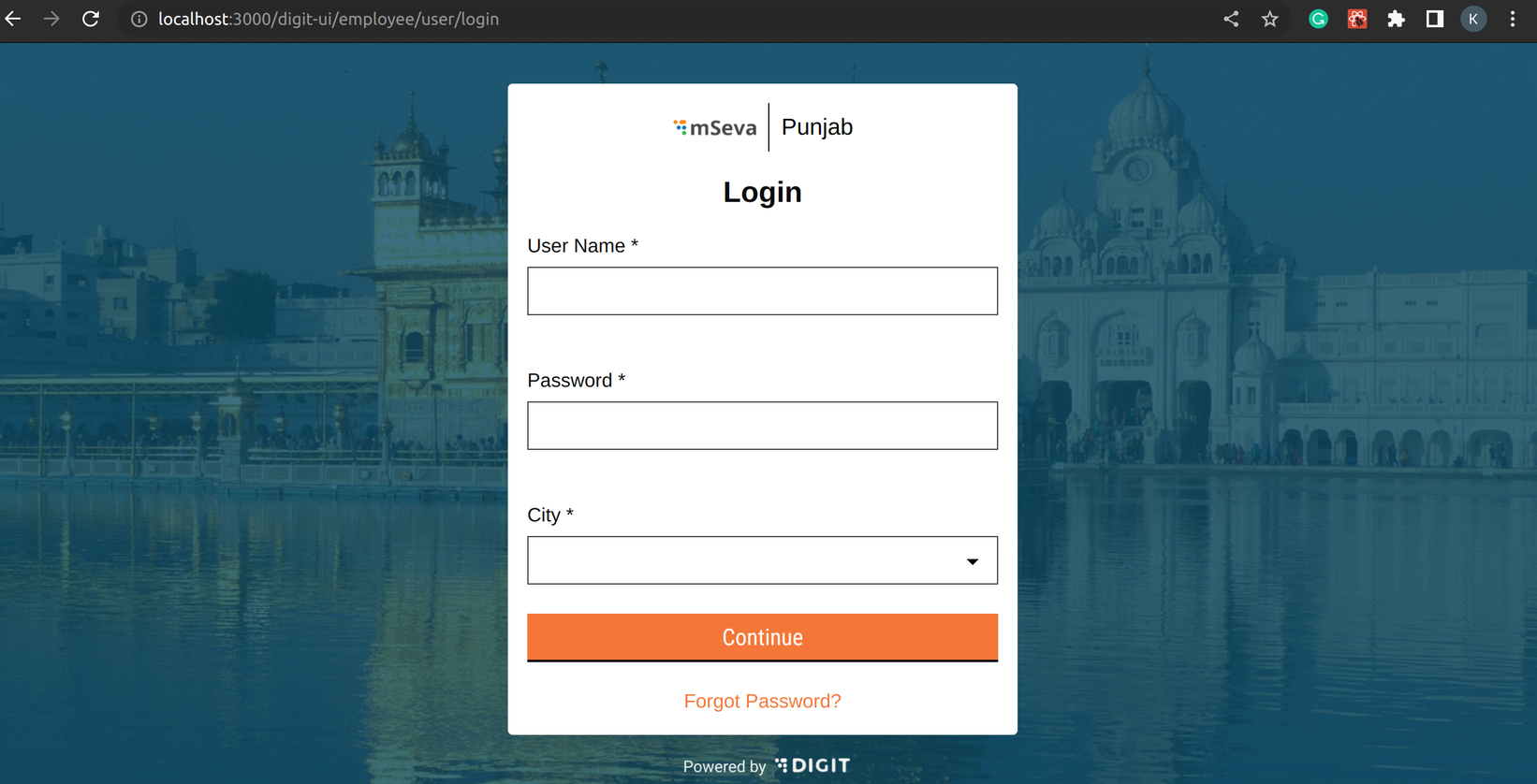The width and height of the screenshot is (1537, 784).
Task: Open the red extension icon
Action: pyautogui.click(x=1357, y=19)
